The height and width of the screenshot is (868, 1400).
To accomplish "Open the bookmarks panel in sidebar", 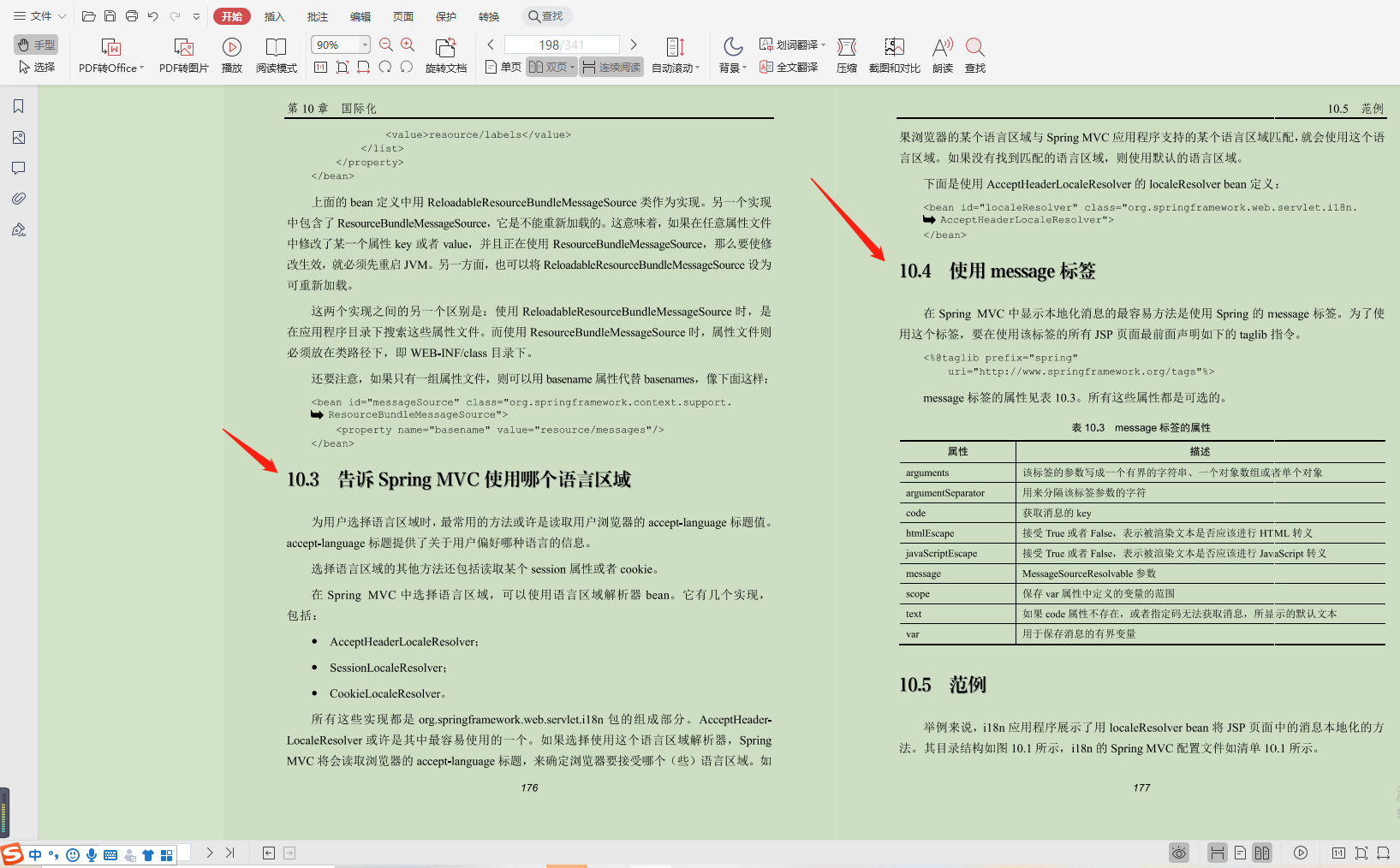I will click(x=19, y=106).
